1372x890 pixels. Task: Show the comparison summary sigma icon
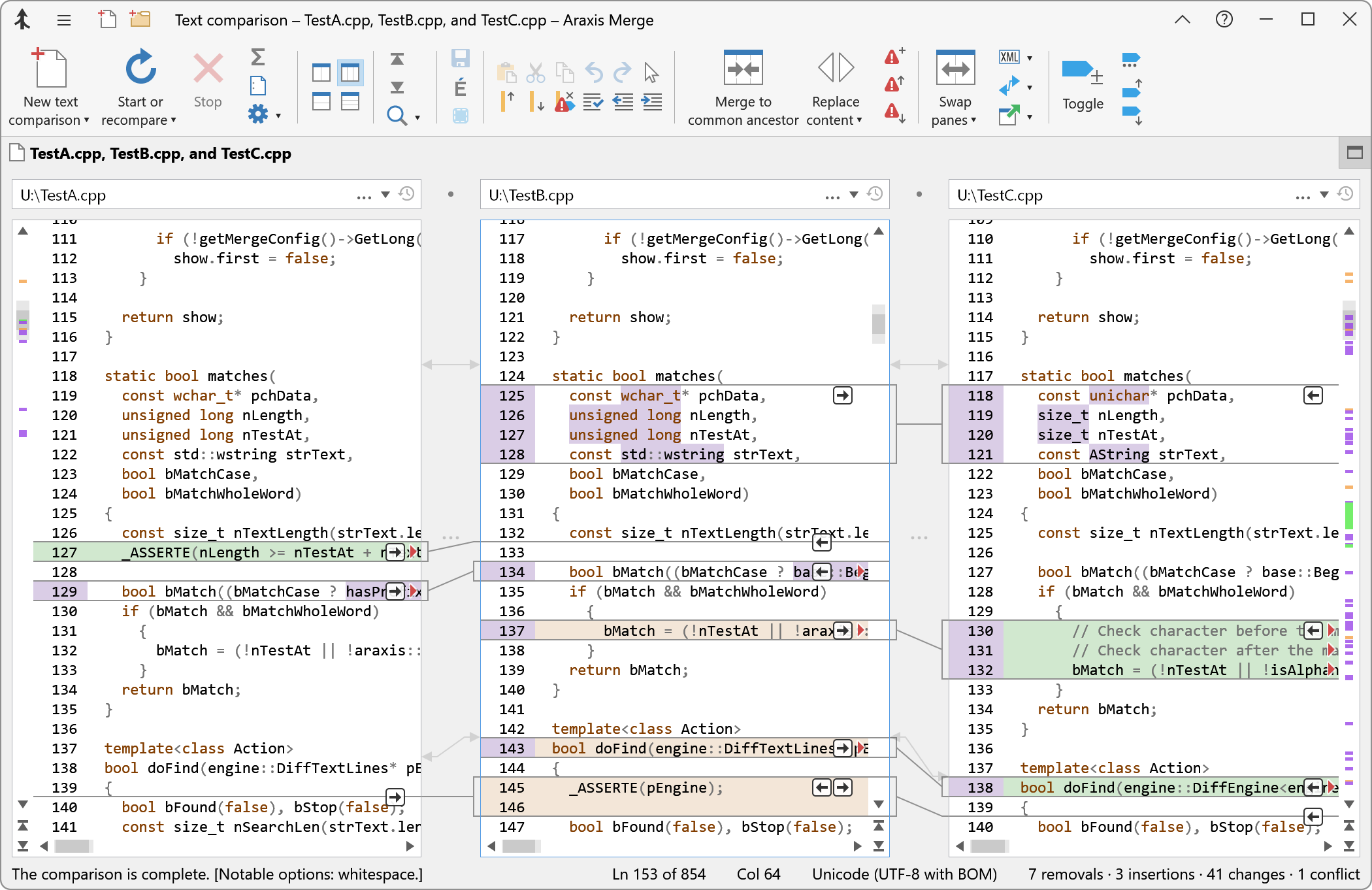[259, 58]
